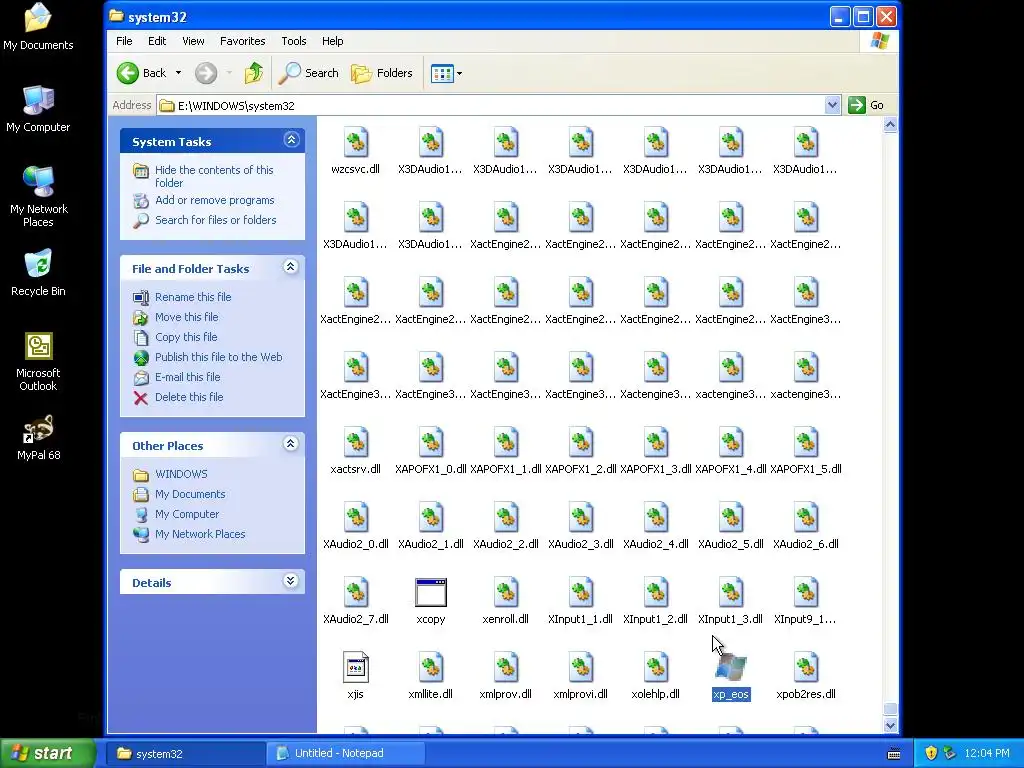Click Add or remove programs link
This screenshot has width=1024, height=768.
click(214, 200)
